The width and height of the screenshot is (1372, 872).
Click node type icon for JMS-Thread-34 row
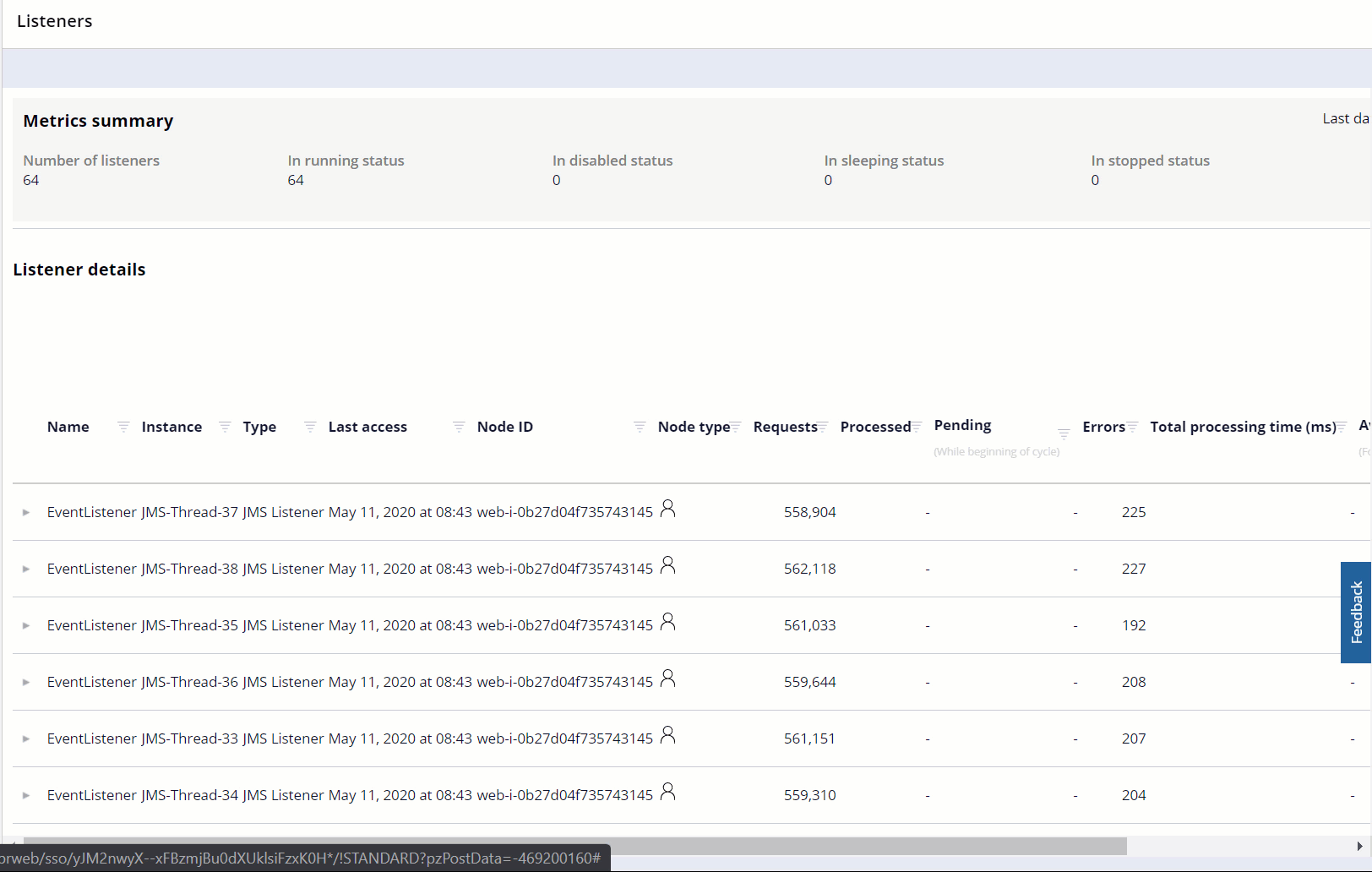[667, 792]
